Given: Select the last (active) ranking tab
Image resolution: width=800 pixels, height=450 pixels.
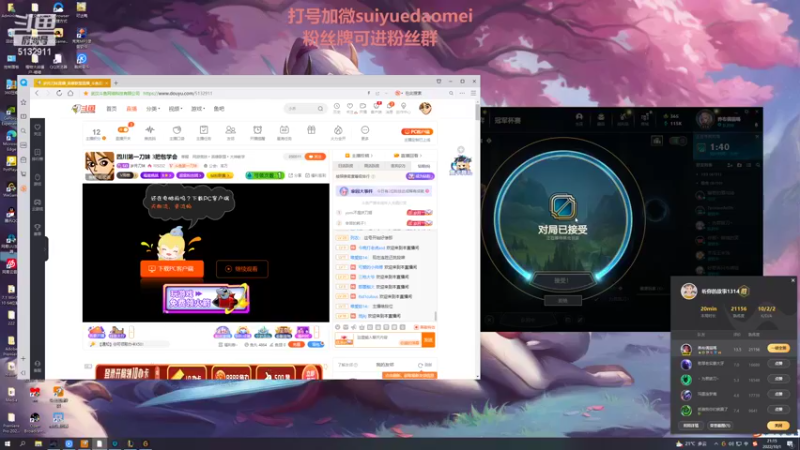Looking at the screenshot, I should 423,166.
